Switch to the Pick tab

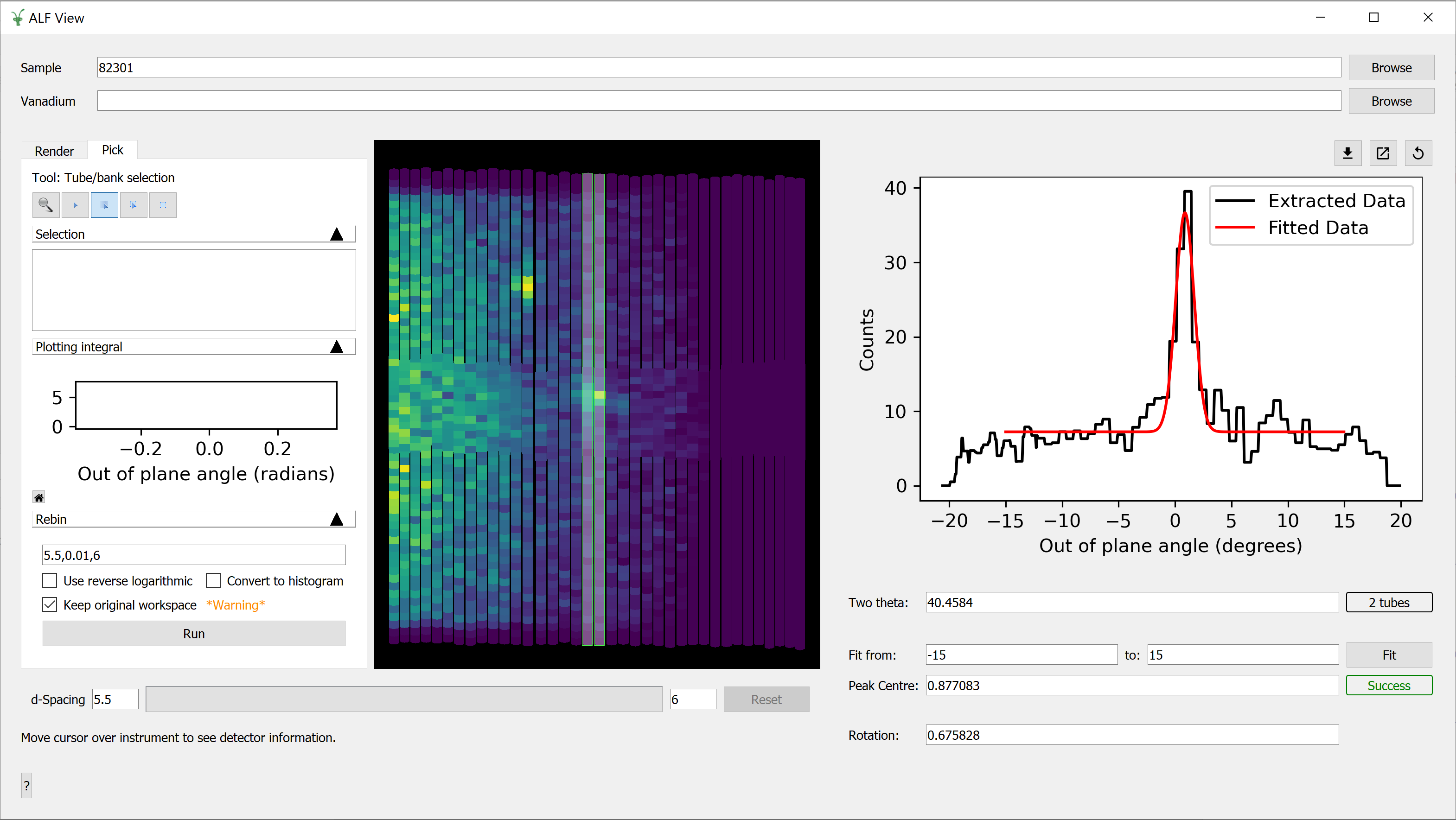tap(113, 150)
